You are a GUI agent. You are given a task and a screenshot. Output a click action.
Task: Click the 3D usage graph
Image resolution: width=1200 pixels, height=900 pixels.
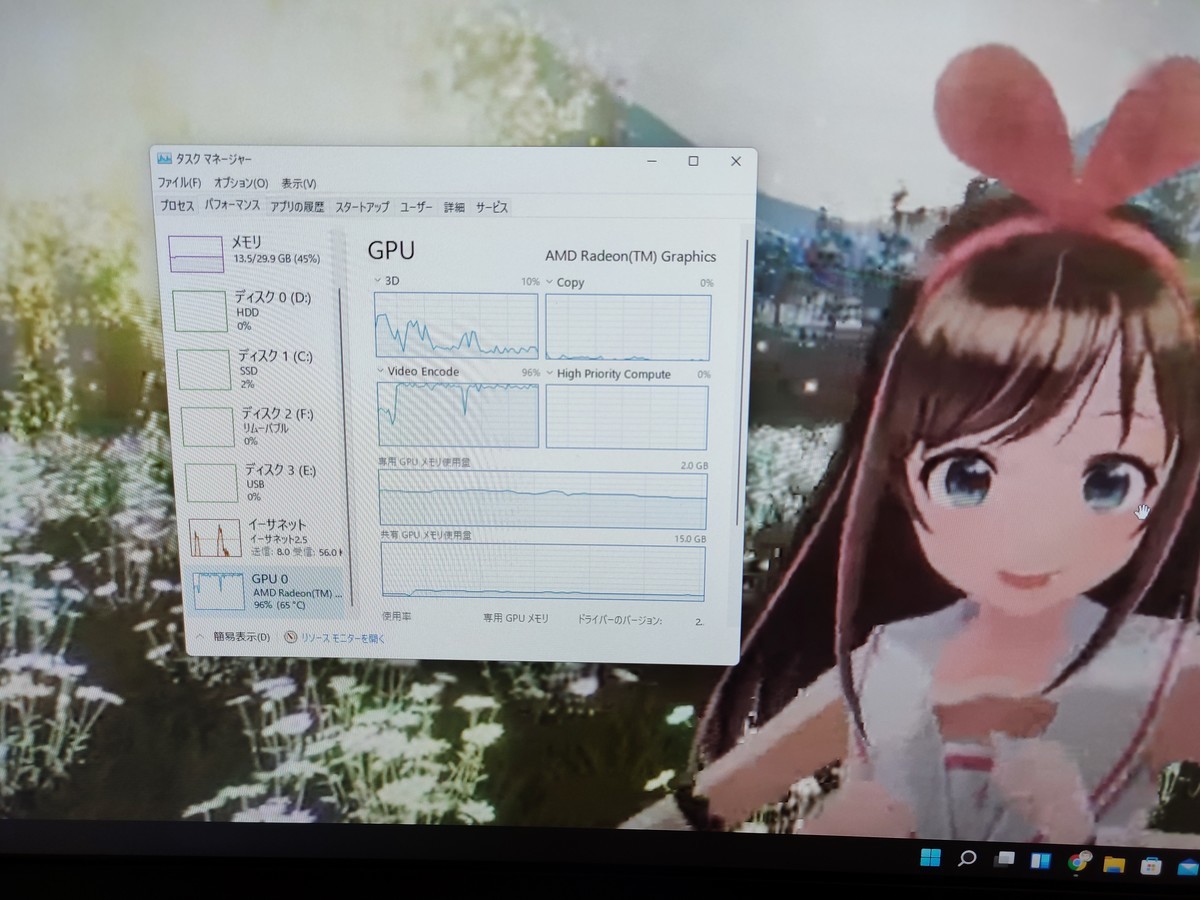coord(457,325)
